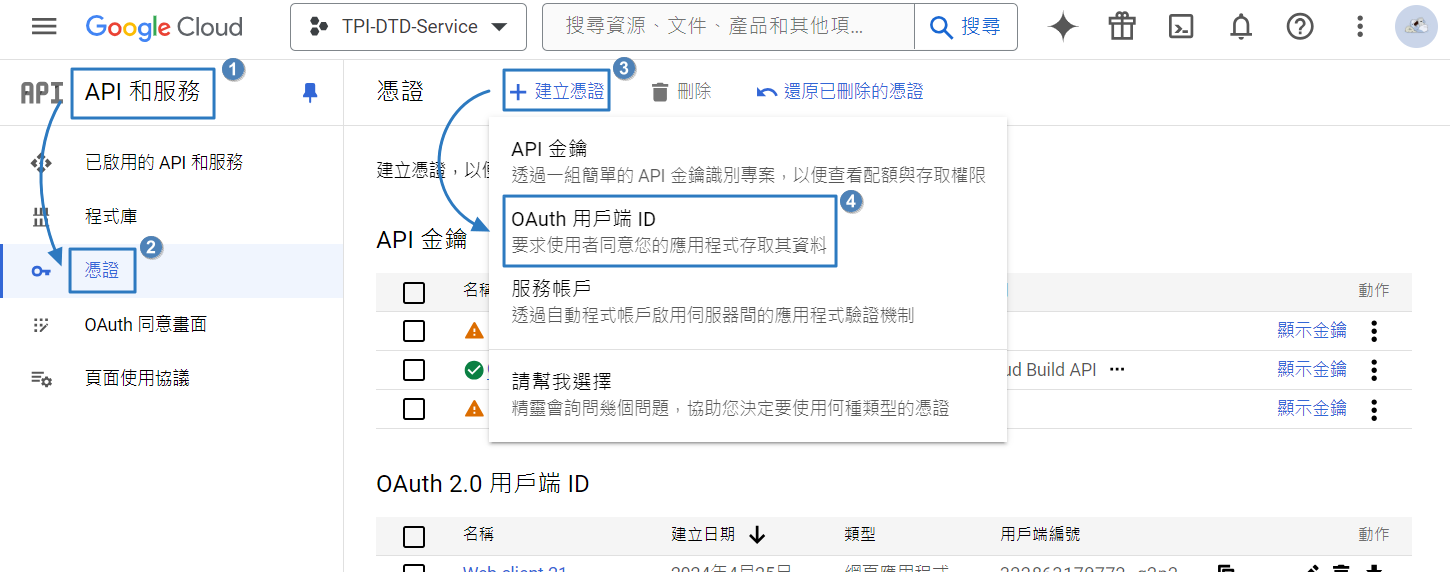Image resolution: width=1450 pixels, height=572 pixels.
Task: Choose API 金鑰 from the dropdown menu
Action: coord(747,161)
